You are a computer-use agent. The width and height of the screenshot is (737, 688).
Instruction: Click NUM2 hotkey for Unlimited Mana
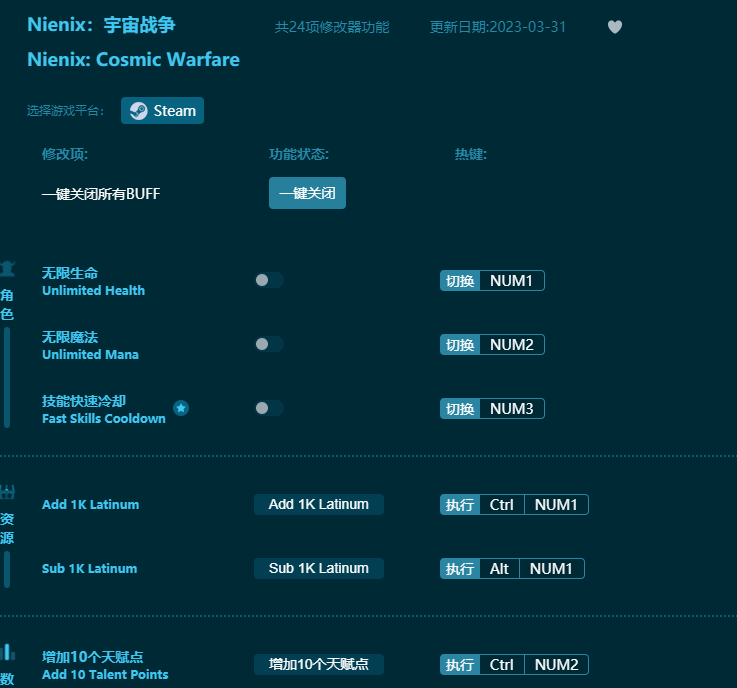pos(511,344)
